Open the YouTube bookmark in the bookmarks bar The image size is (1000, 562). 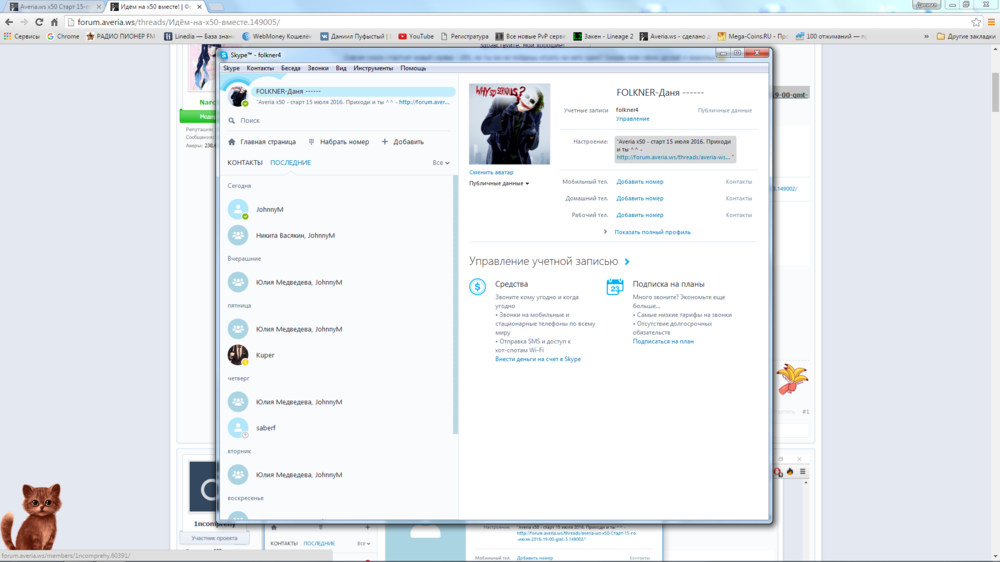(x=415, y=36)
